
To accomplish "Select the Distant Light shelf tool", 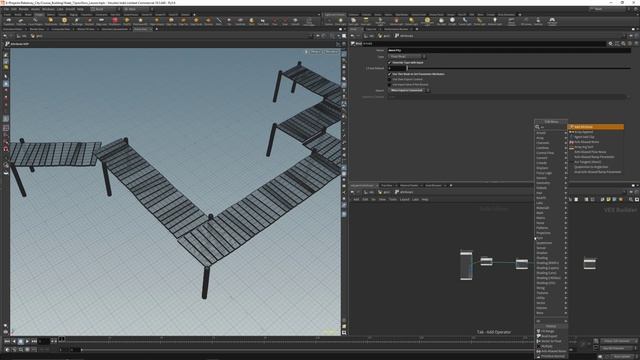I will (x=411, y=21).
